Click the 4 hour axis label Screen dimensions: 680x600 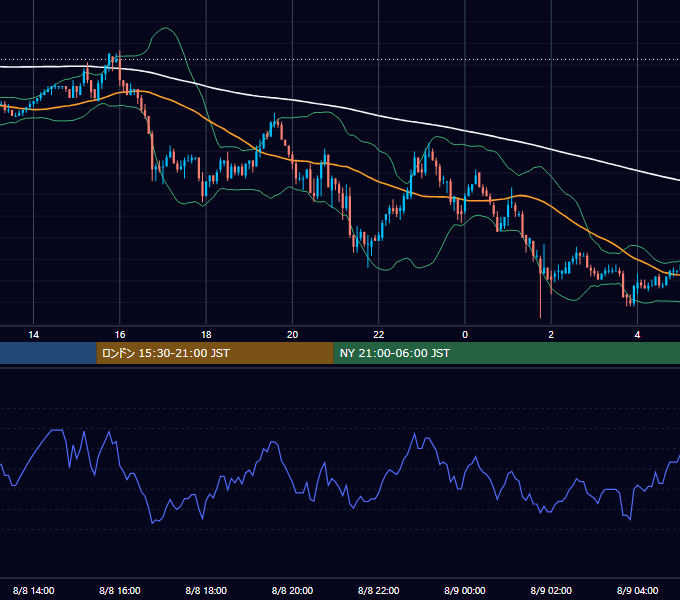(637, 335)
